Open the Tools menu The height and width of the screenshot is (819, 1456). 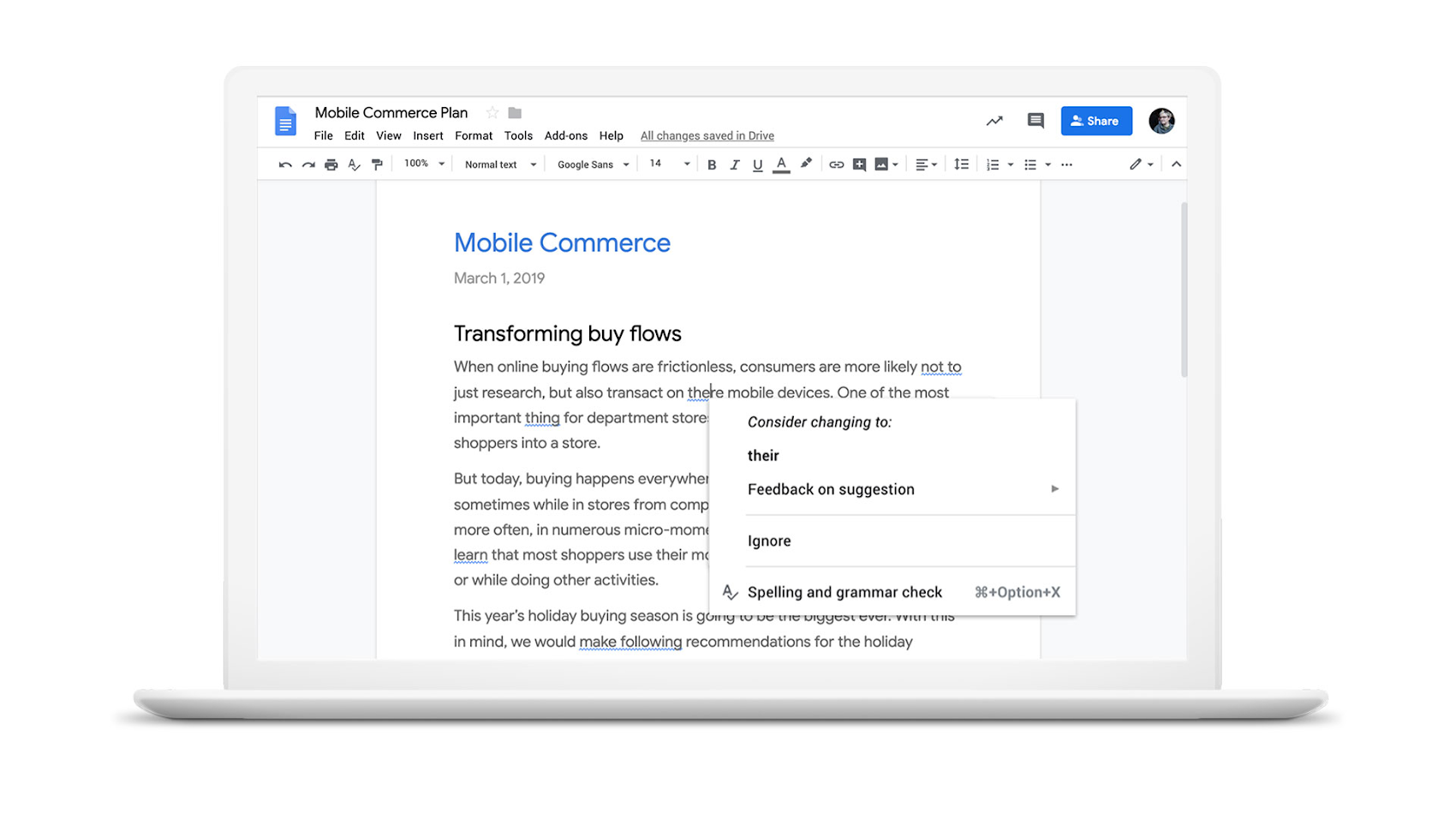(x=518, y=135)
